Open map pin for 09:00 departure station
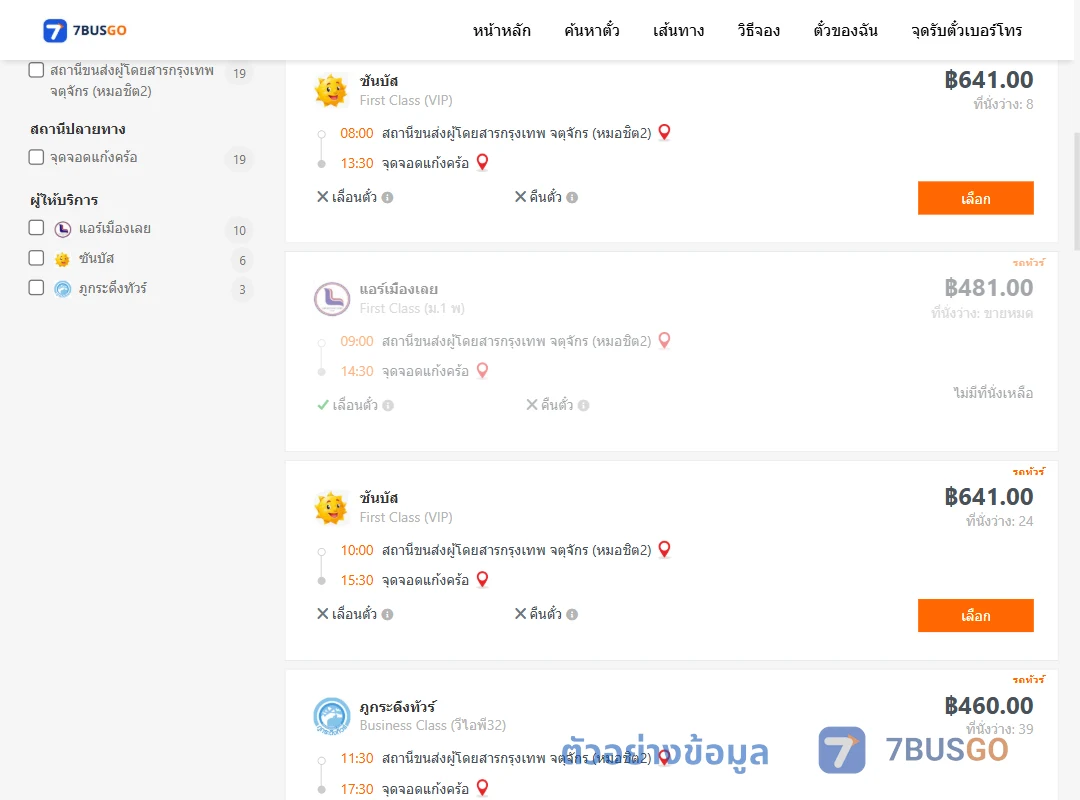 [x=664, y=340]
